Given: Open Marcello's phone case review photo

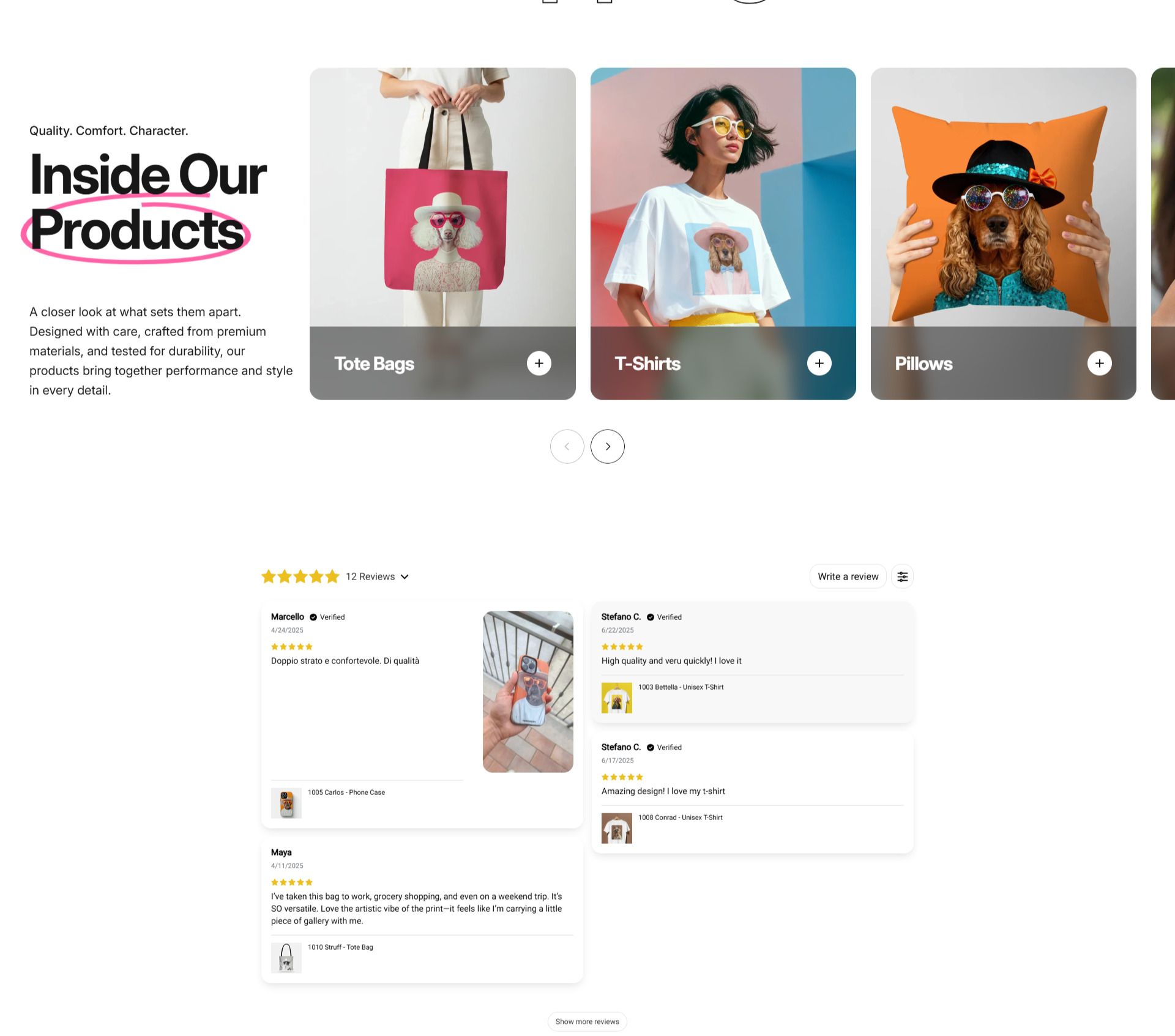Looking at the screenshot, I should [528, 691].
